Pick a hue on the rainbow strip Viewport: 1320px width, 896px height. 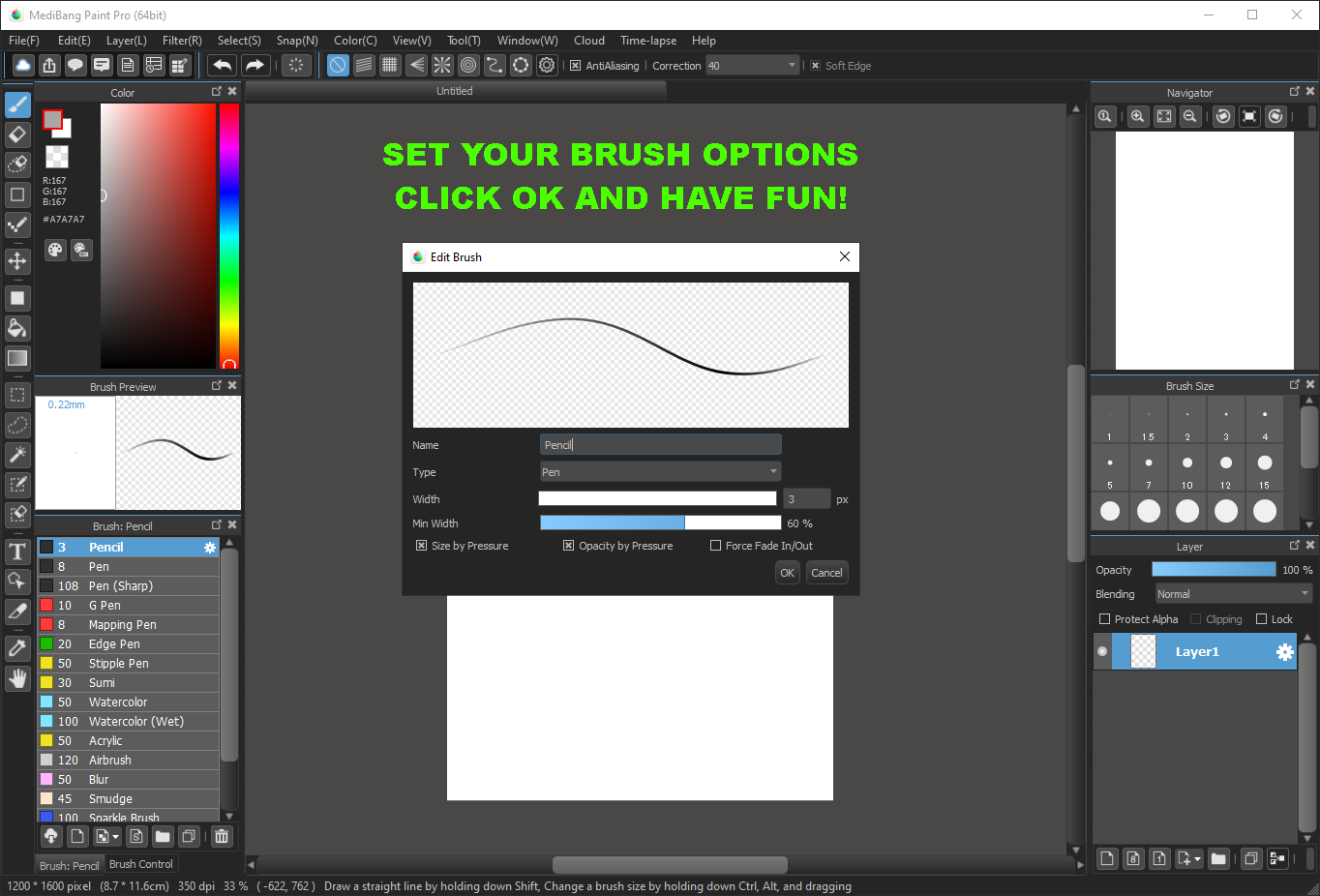229,236
